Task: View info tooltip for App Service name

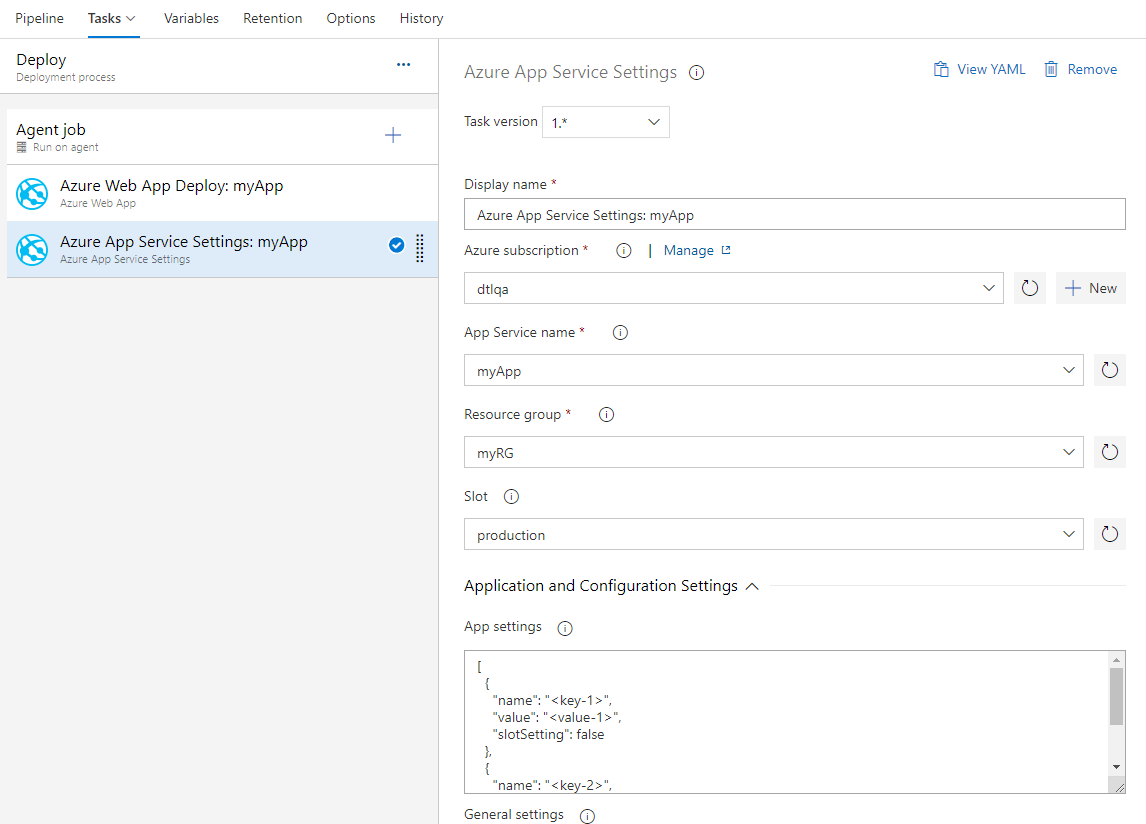Action: (619, 332)
